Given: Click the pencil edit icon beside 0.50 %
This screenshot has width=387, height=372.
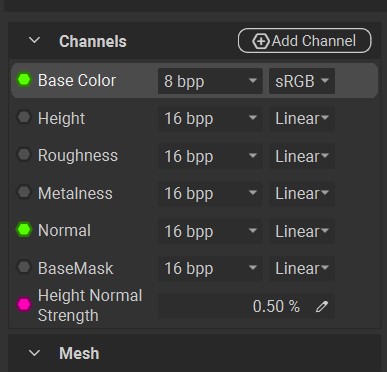Looking at the screenshot, I should click(x=322, y=306).
